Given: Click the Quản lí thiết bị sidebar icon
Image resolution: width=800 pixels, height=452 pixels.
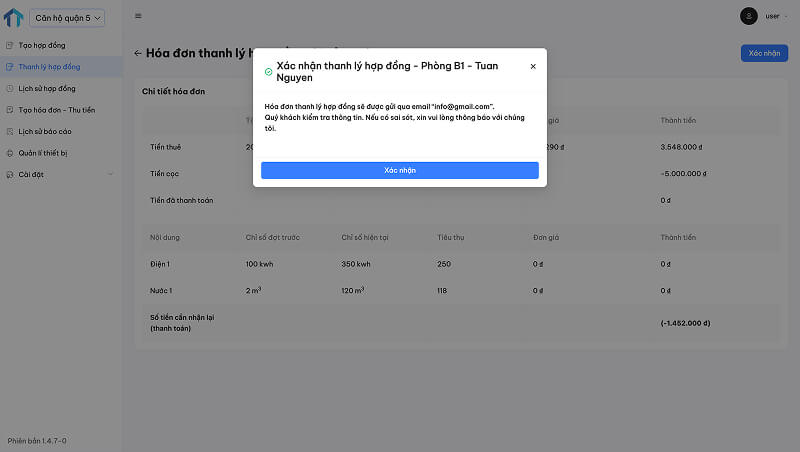Looking at the screenshot, I should point(10,153).
